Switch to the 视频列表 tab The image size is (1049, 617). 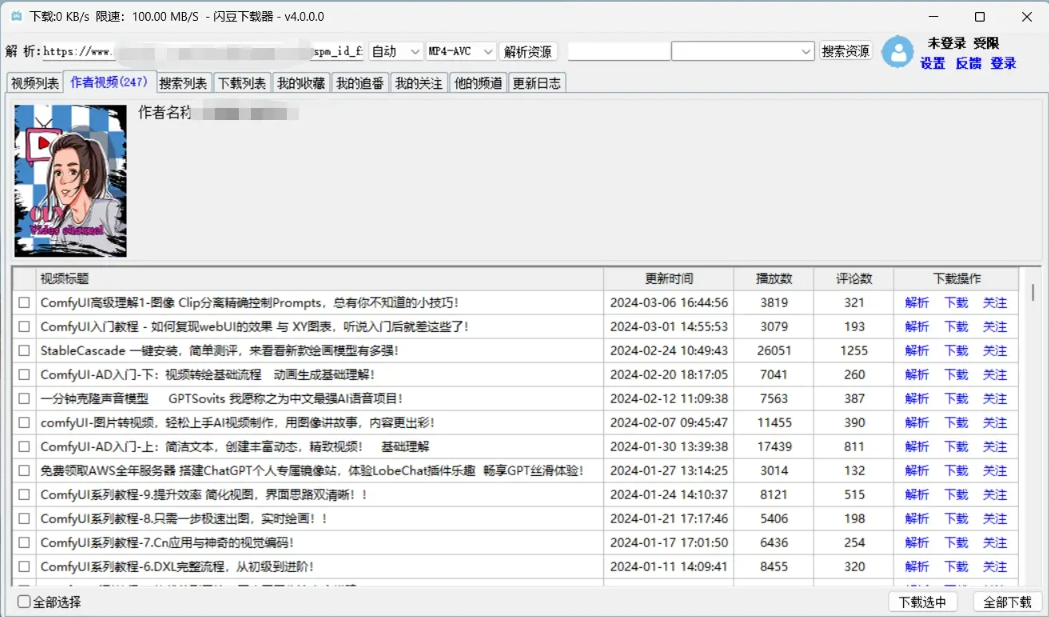click(35, 84)
